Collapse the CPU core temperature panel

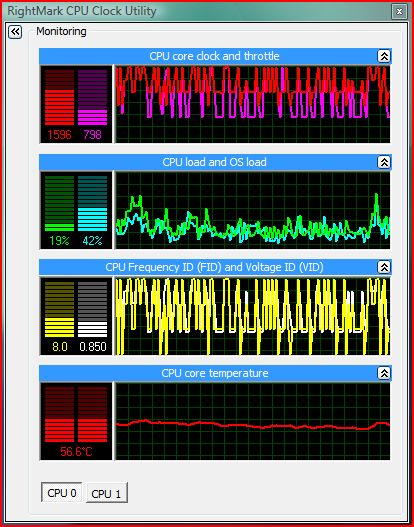pos(384,373)
